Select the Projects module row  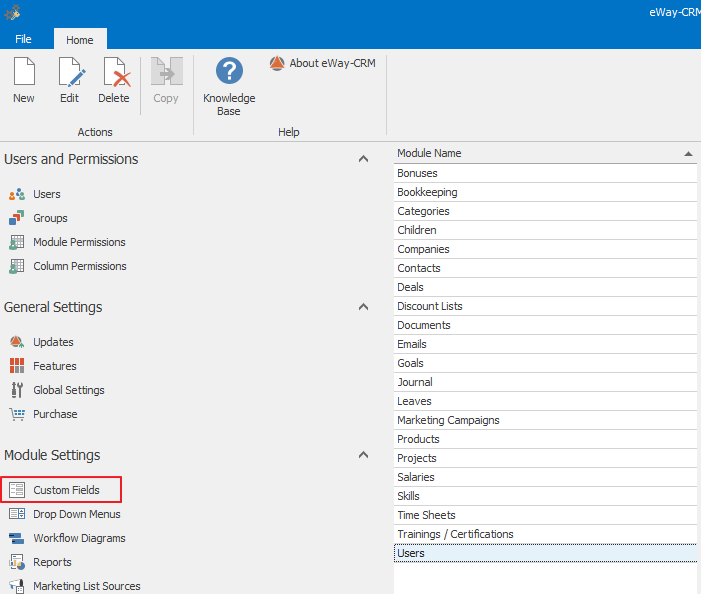point(545,458)
